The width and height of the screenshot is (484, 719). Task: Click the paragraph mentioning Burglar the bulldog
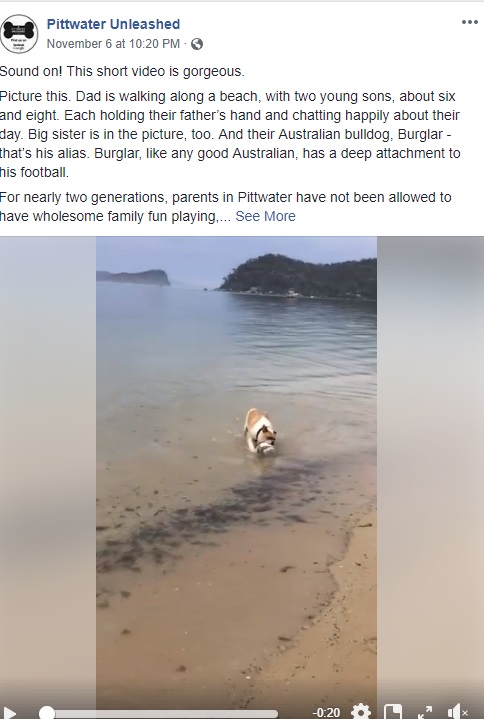(230, 134)
